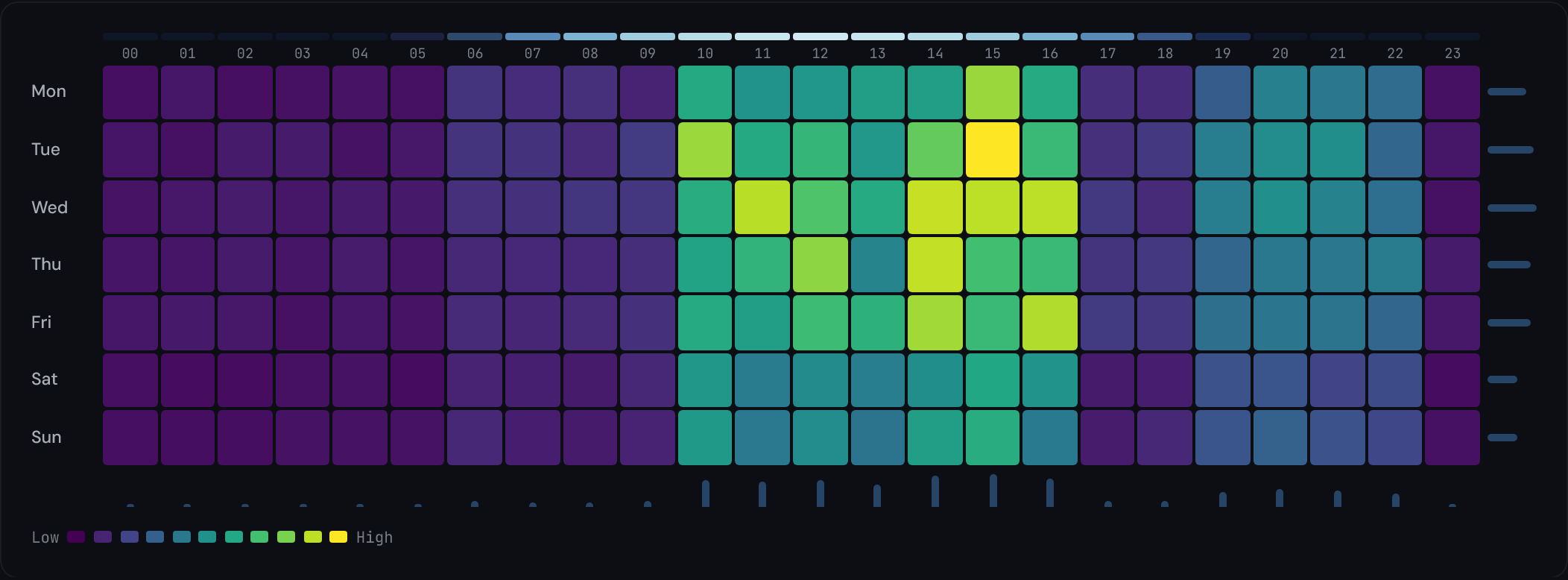Click the Fri 14 heatmap cell
Viewport: 1568px width, 580px height.
(935, 323)
